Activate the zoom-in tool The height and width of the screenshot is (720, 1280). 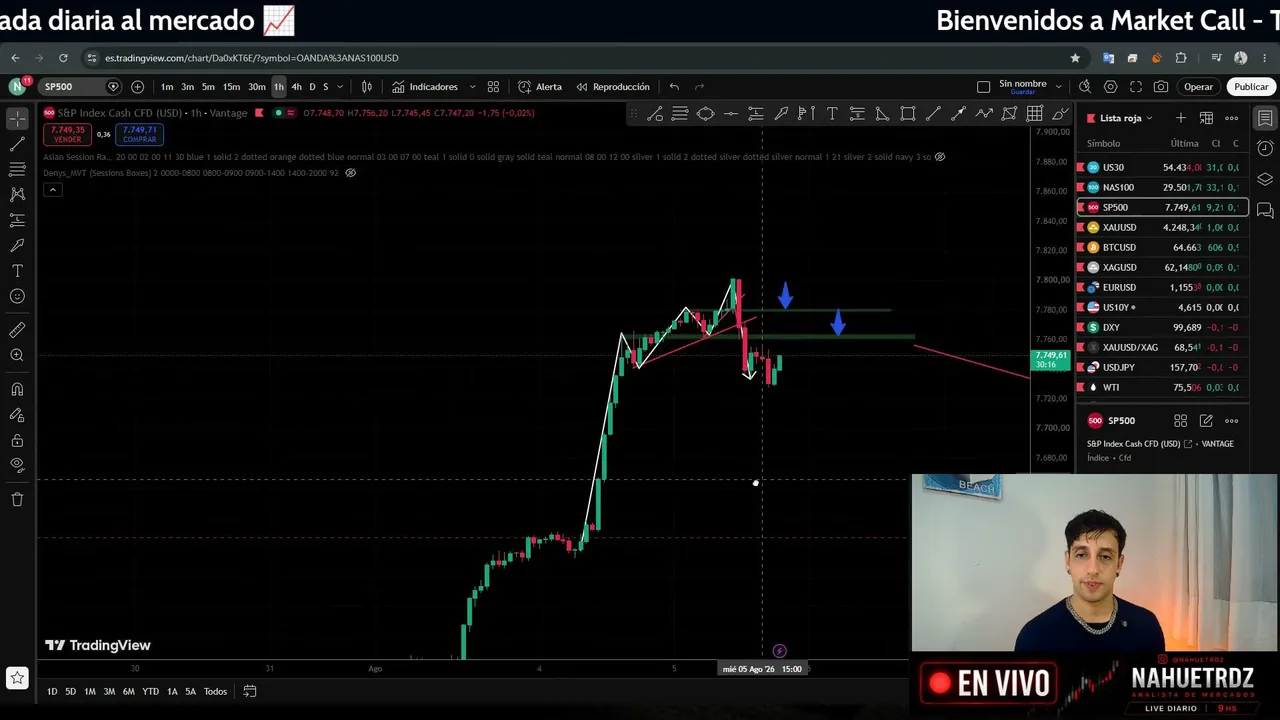point(17,355)
